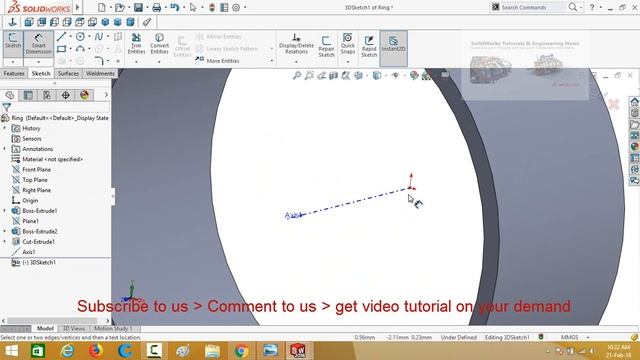The image size is (640, 360).
Task: Expand the manager pane tabs chevron
Action: point(106,95)
